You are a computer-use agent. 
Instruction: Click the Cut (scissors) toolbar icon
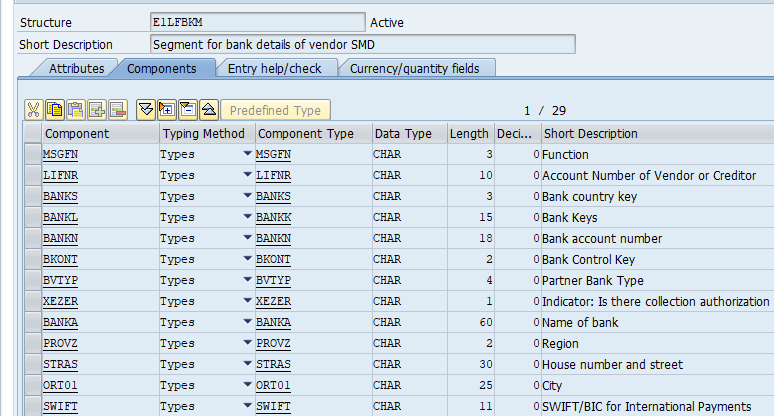(x=33, y=110)
